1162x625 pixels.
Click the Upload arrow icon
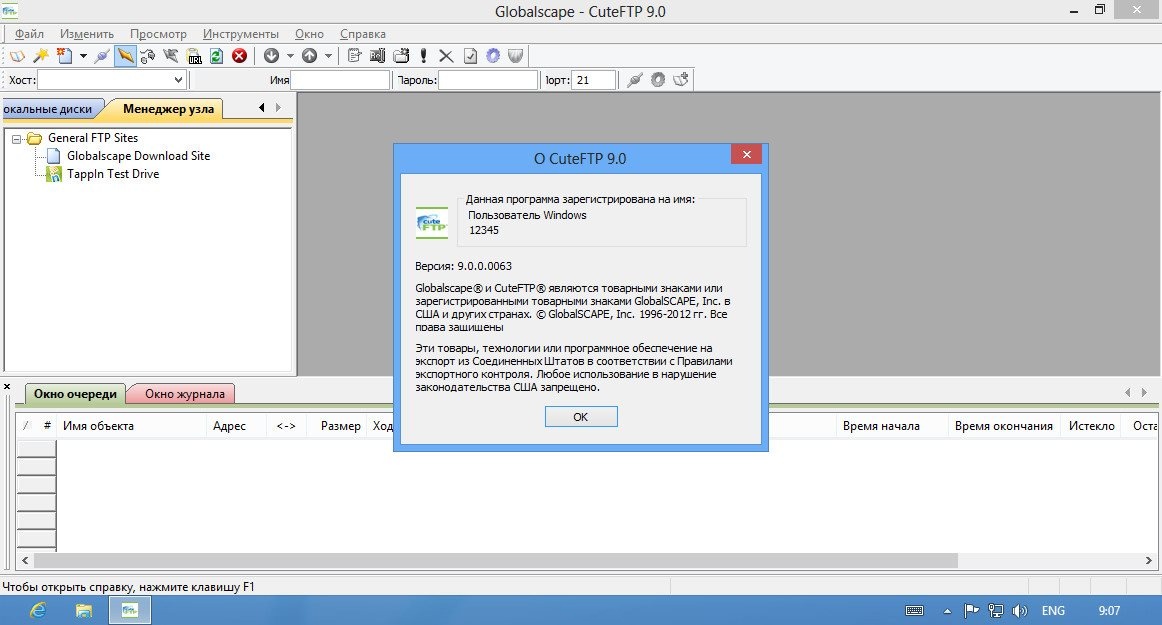tap(310, 56)
